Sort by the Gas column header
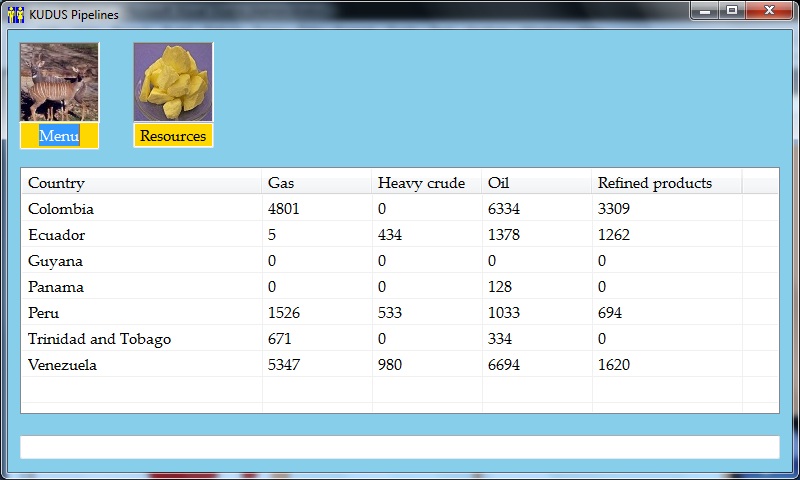This screenshot has width=800, height=480. (317, 183)
